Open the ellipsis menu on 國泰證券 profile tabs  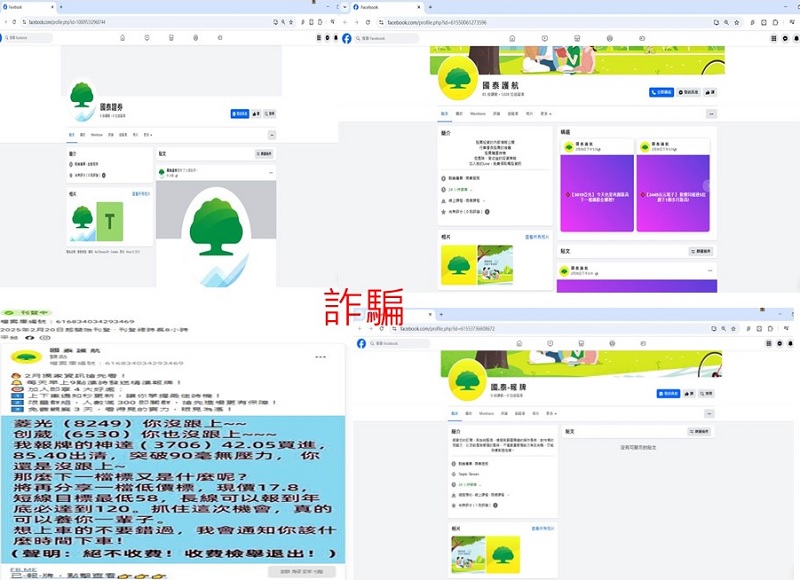[x=272, y=135]
